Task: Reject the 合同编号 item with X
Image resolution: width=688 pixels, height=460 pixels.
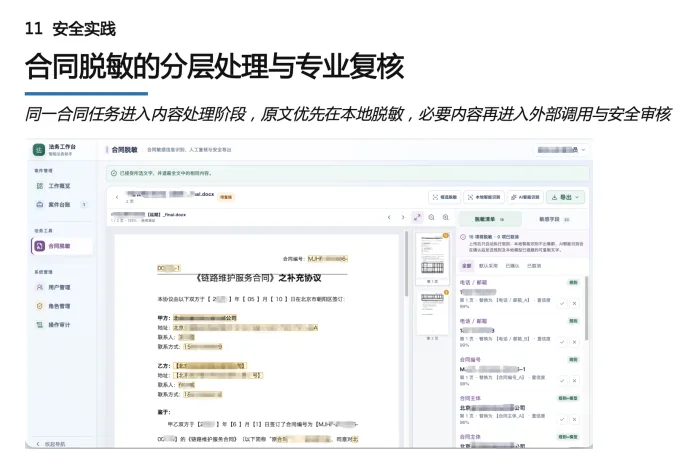Action: [574, 381]
